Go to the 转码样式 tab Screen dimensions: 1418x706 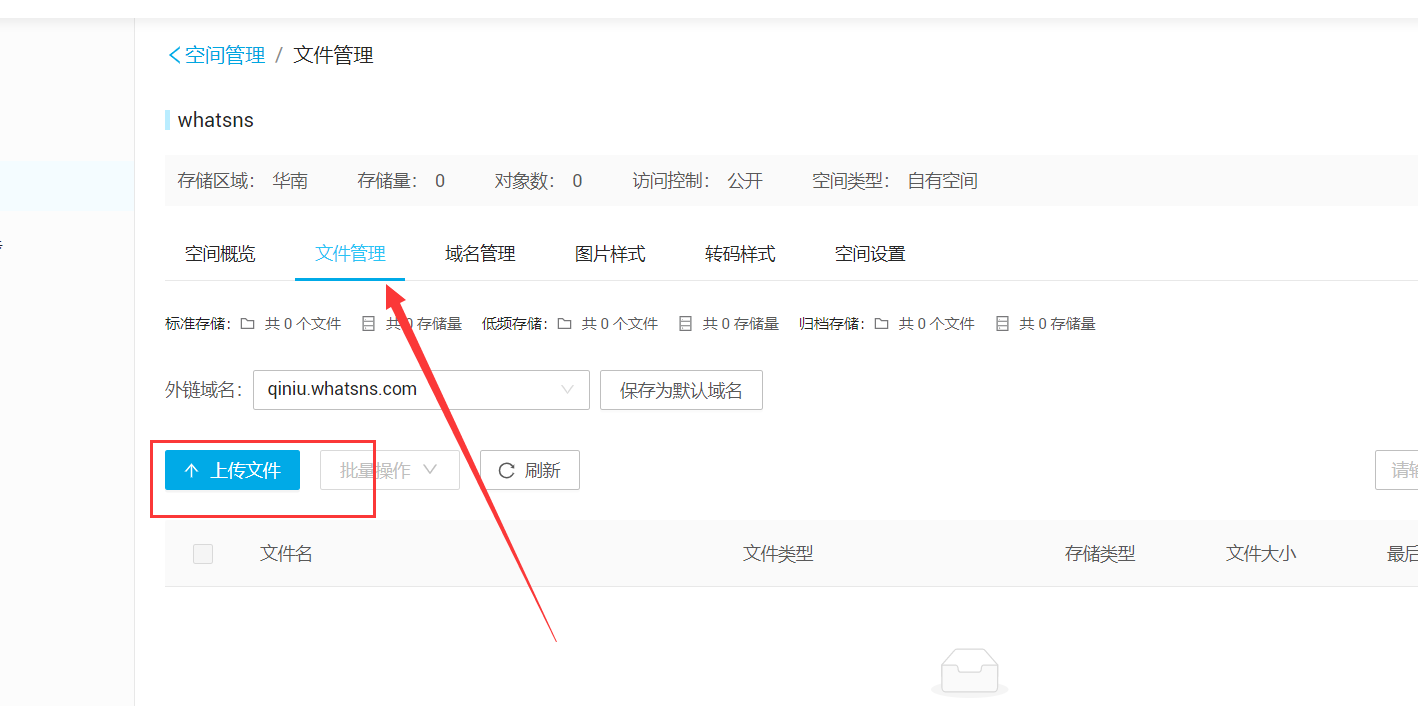point(740,254)
